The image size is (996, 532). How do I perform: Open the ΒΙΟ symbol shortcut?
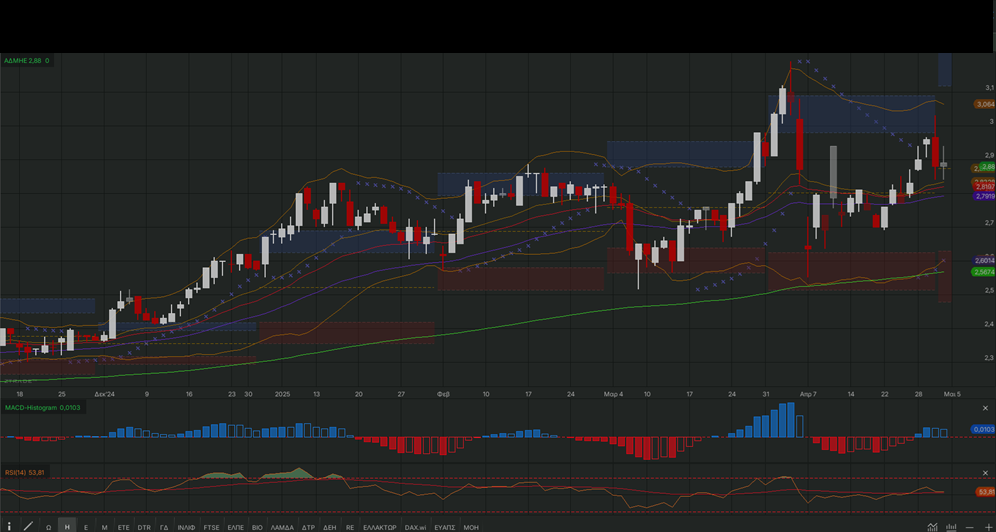click(x=257, y=528)
